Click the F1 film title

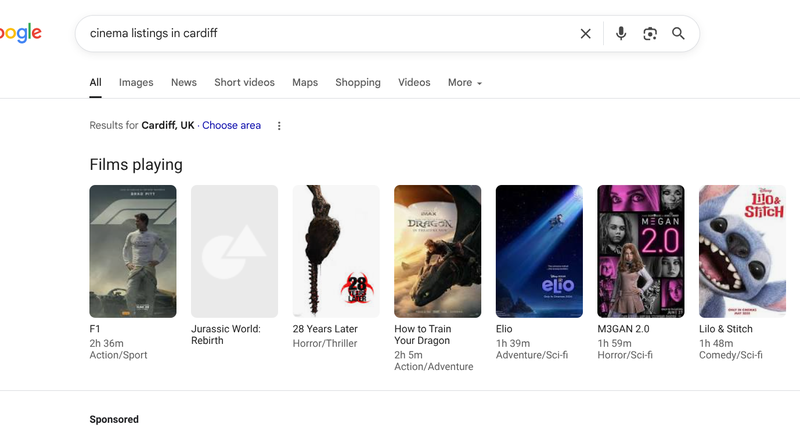(95, 329)
